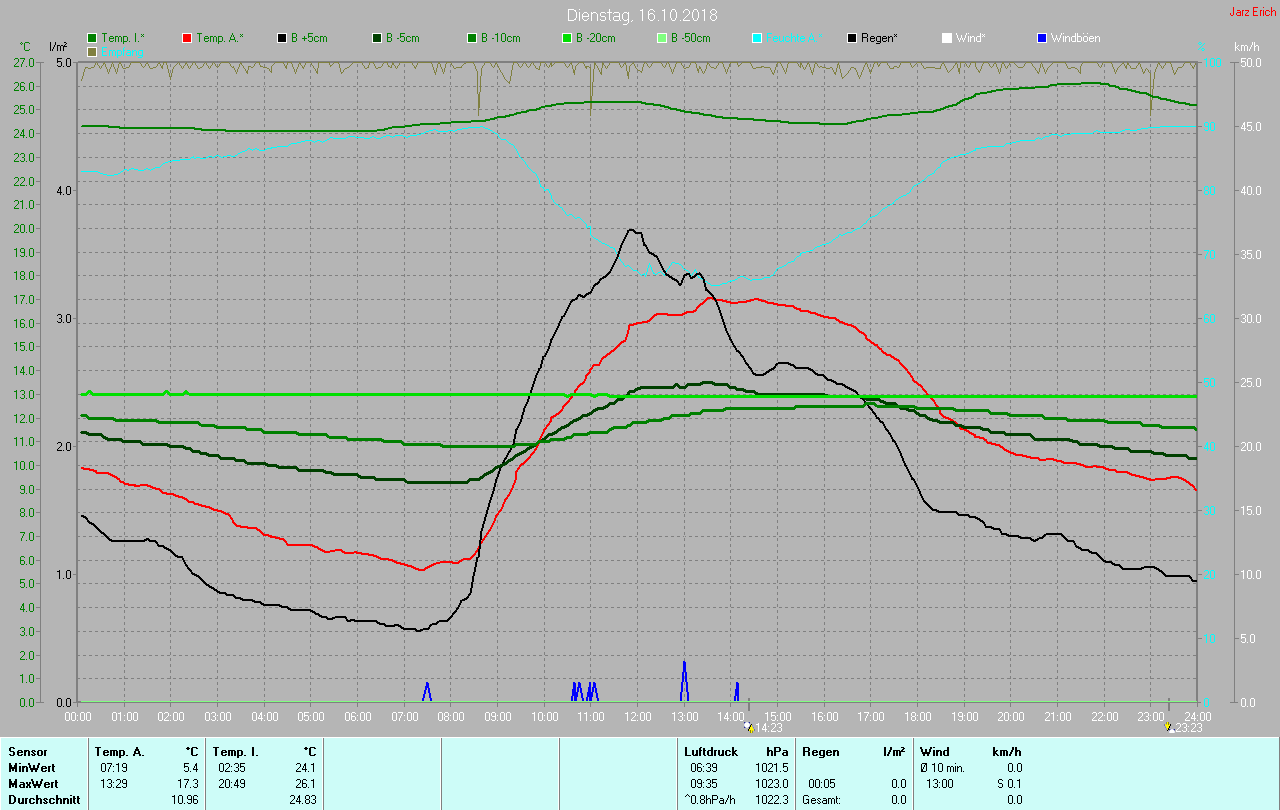Click the MinWert row label

point(30,767)
